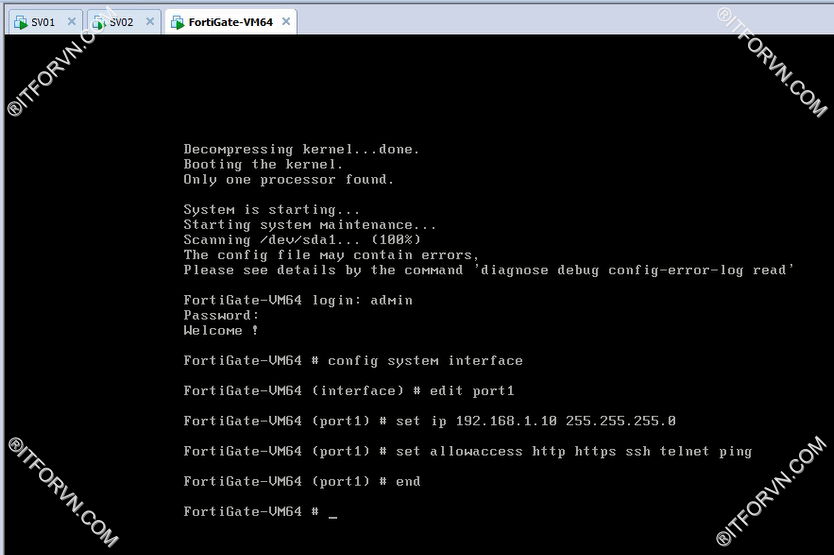Viewport: 834px width, 555px height.
Task: Click the 'Scanning /dev/sda1... (100%)' line
Action: pyautogui.click(x=302, y=240)
